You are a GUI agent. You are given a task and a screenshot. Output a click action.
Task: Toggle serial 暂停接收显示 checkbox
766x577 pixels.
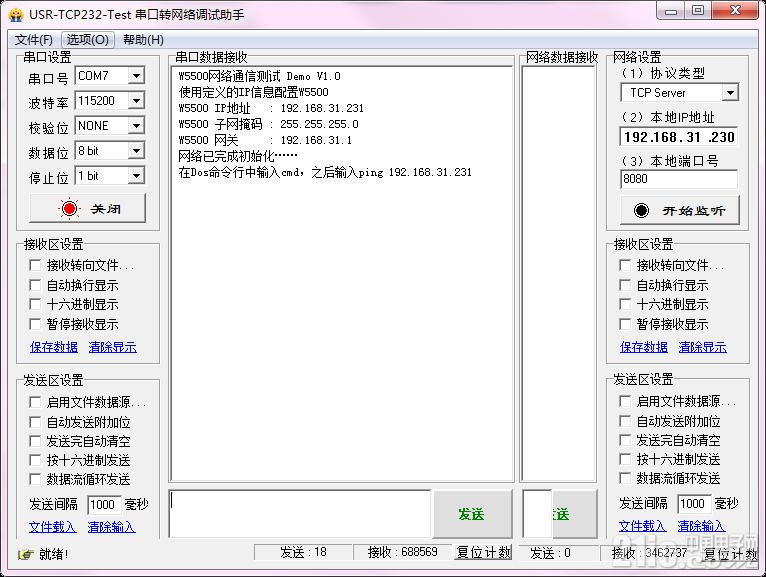(35, 324)
